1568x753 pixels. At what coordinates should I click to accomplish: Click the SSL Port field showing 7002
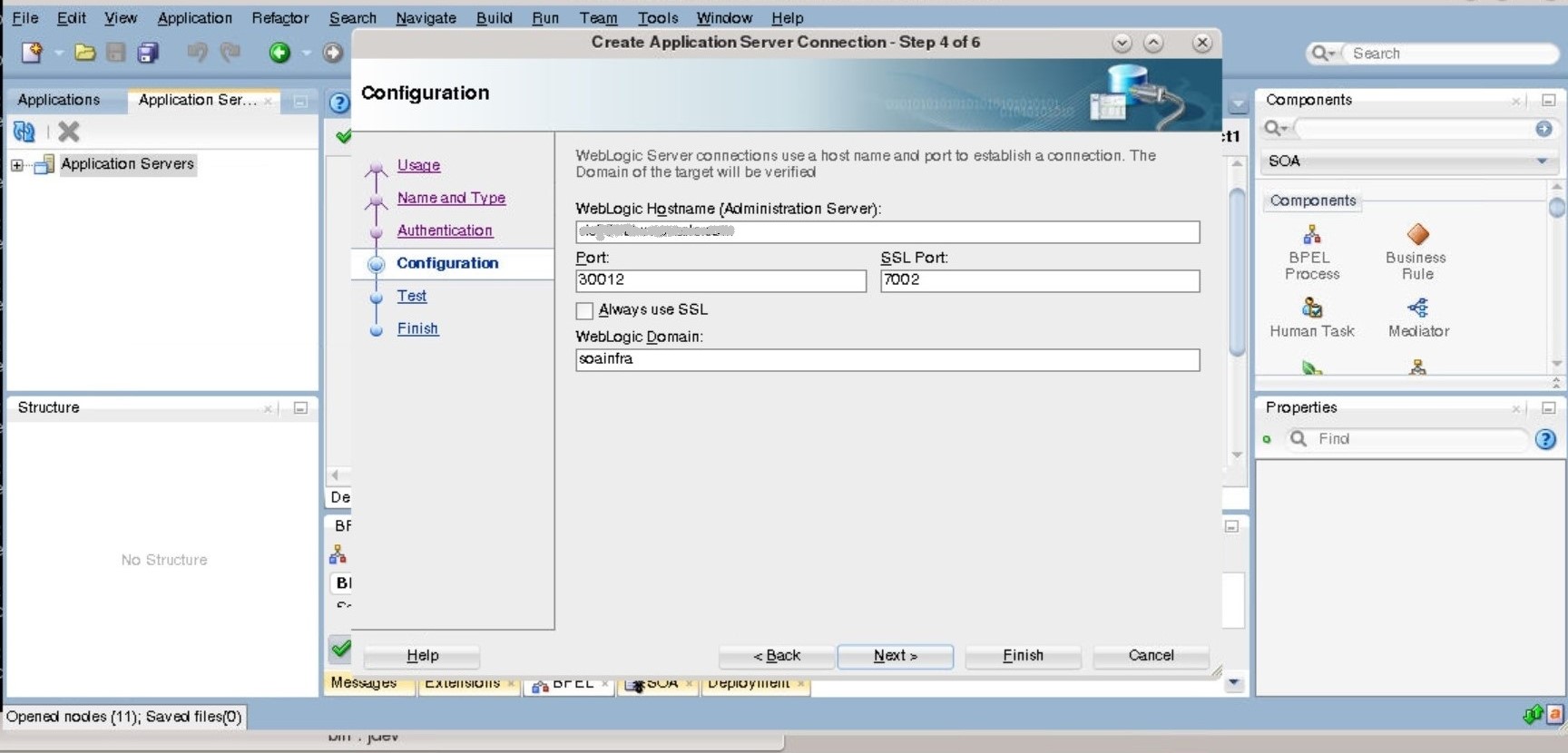[x=1040, y=281]
